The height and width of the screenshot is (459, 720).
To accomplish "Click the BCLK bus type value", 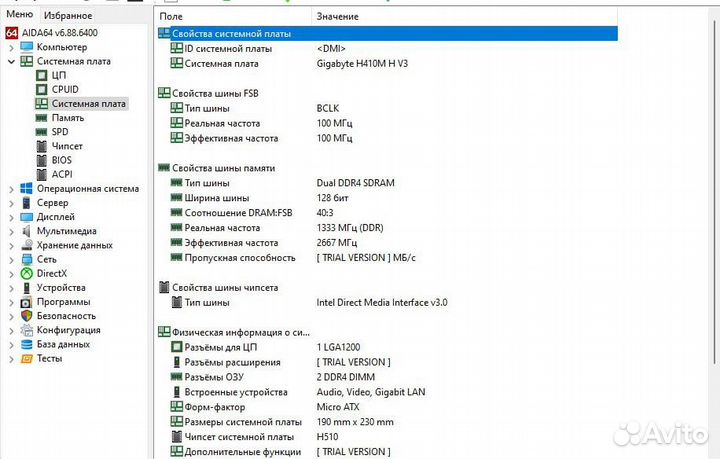I will [327, 108].
